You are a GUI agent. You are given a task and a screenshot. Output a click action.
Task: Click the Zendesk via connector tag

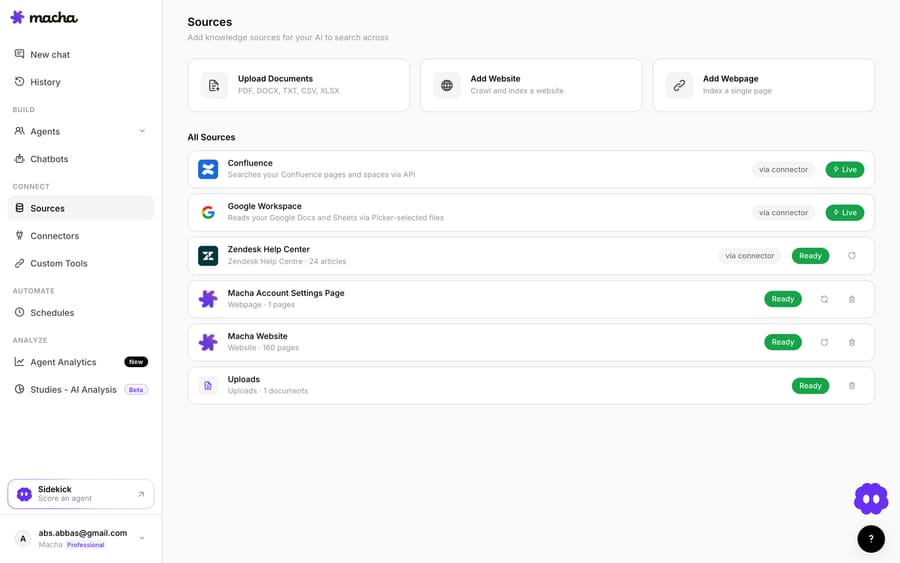coord(749,255)
